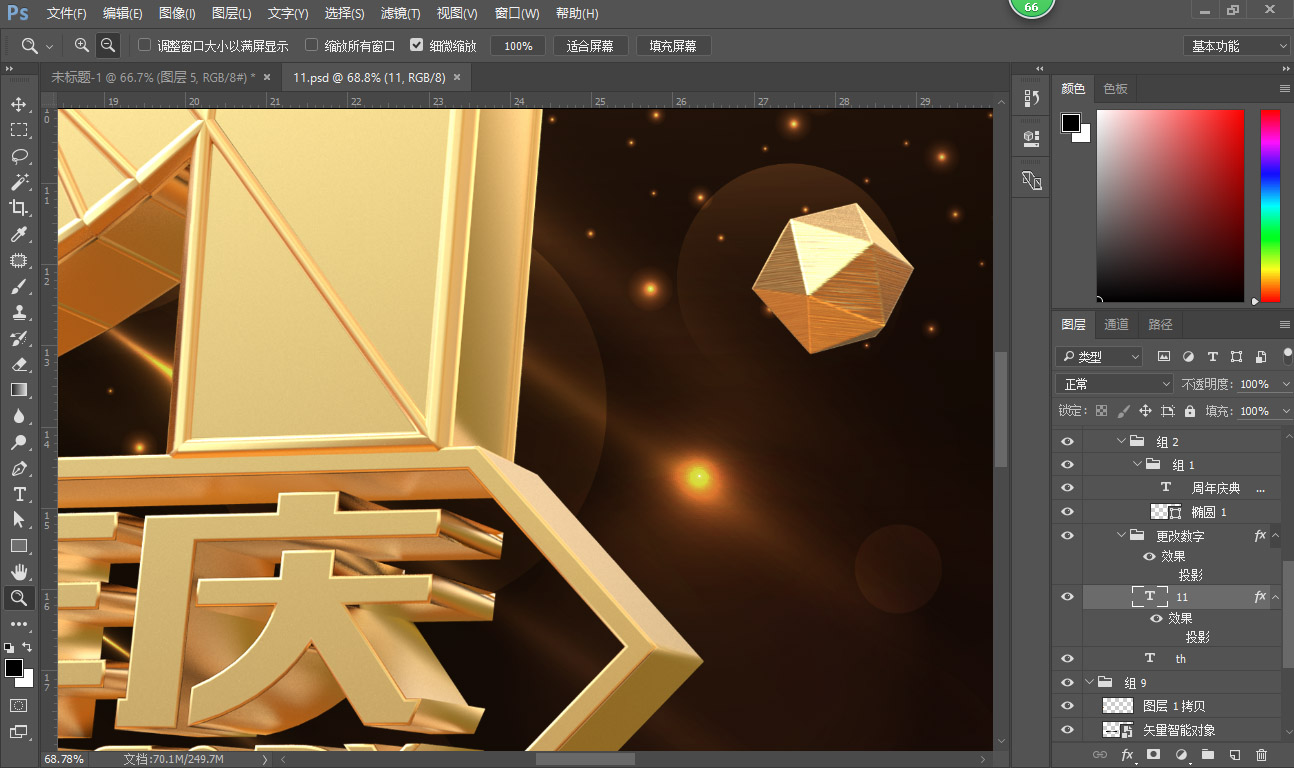Collapse the 组 9 group
The image size is (1294, 768).
(x=1089, y=682)
